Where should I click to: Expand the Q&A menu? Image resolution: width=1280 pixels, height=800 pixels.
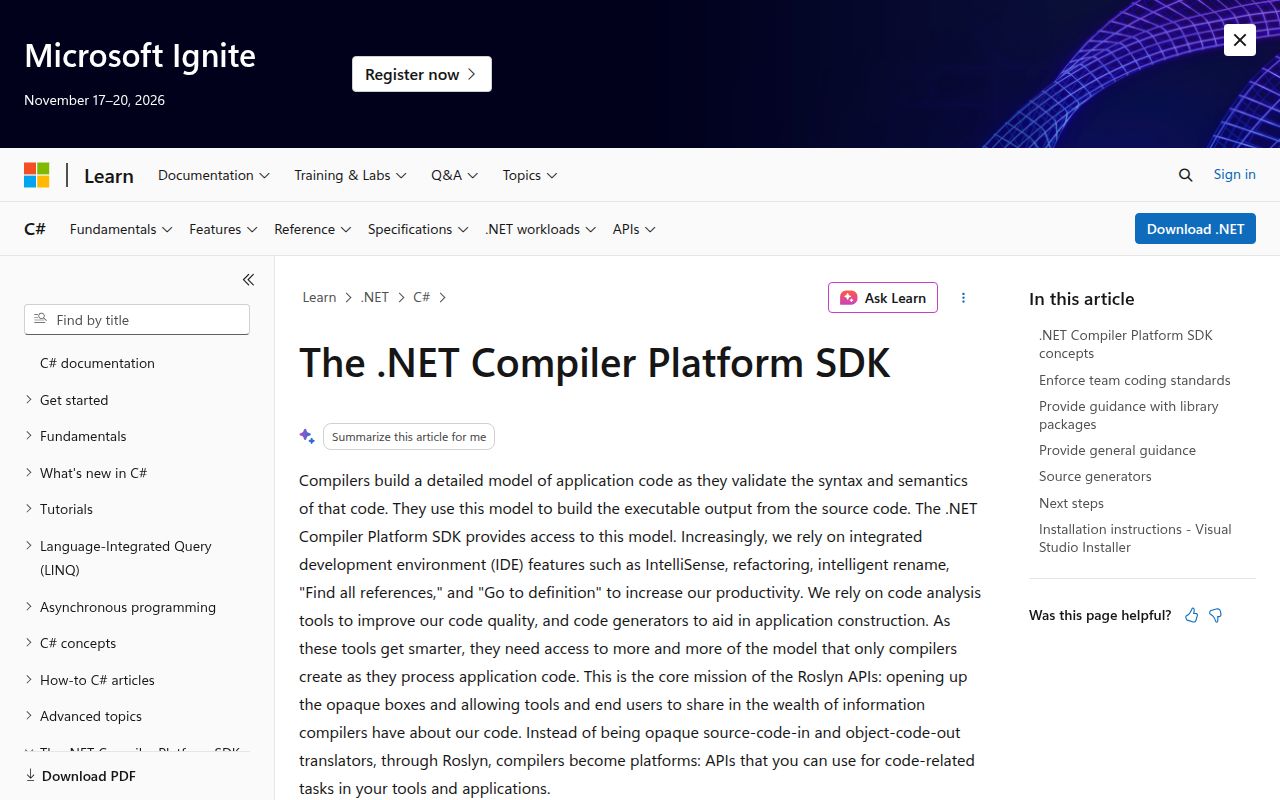tap(455, 175)
